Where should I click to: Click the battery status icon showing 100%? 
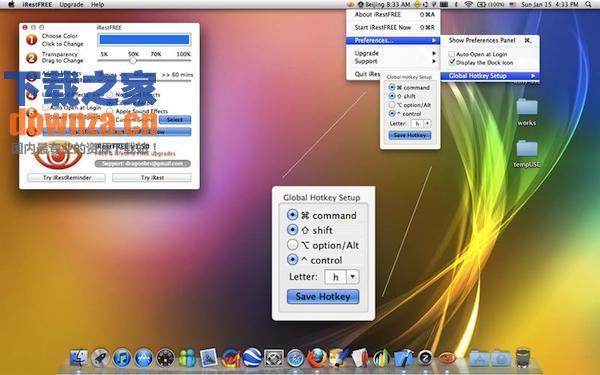[481, 5]
